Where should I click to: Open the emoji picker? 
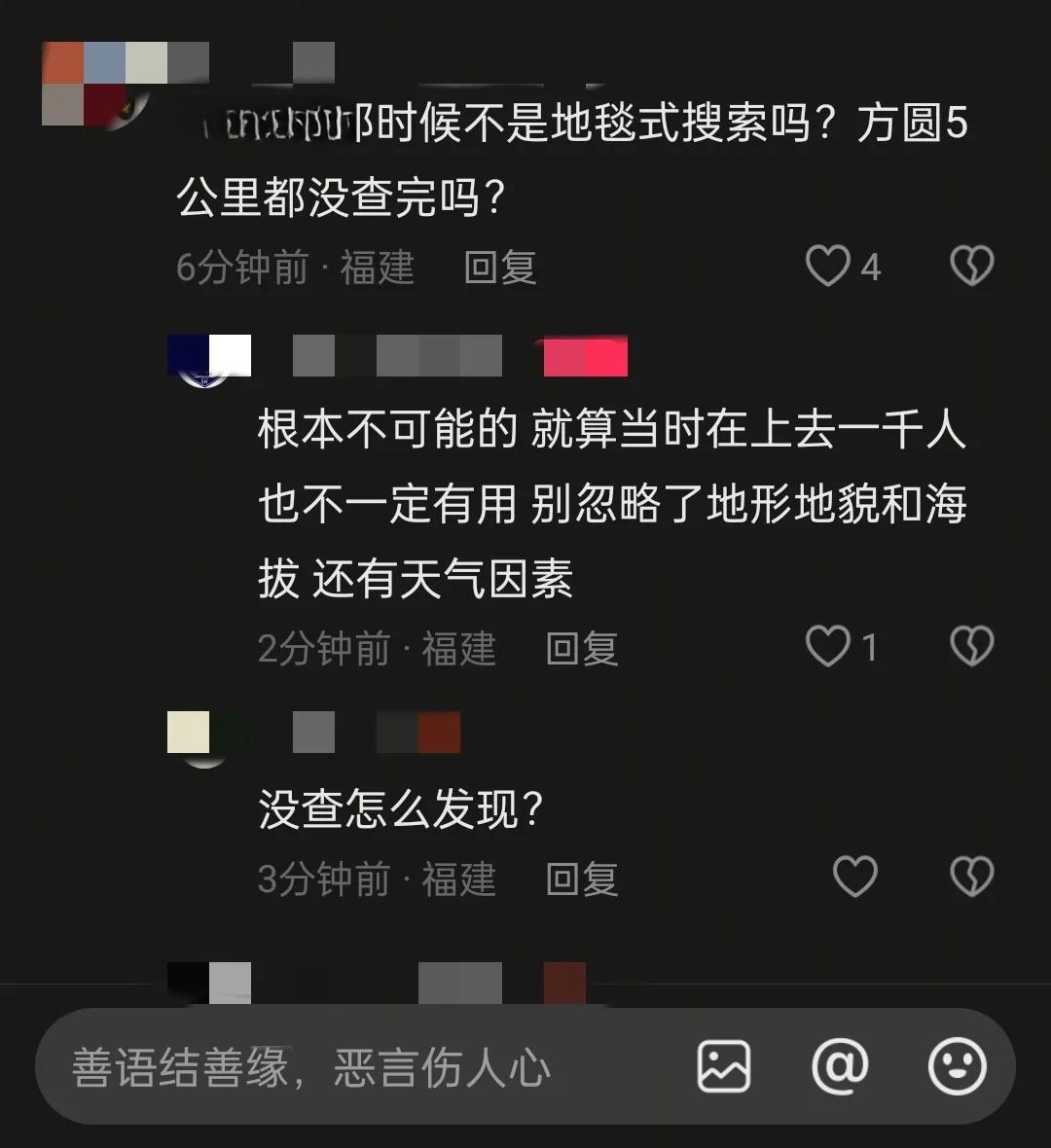coord(958,1066)
